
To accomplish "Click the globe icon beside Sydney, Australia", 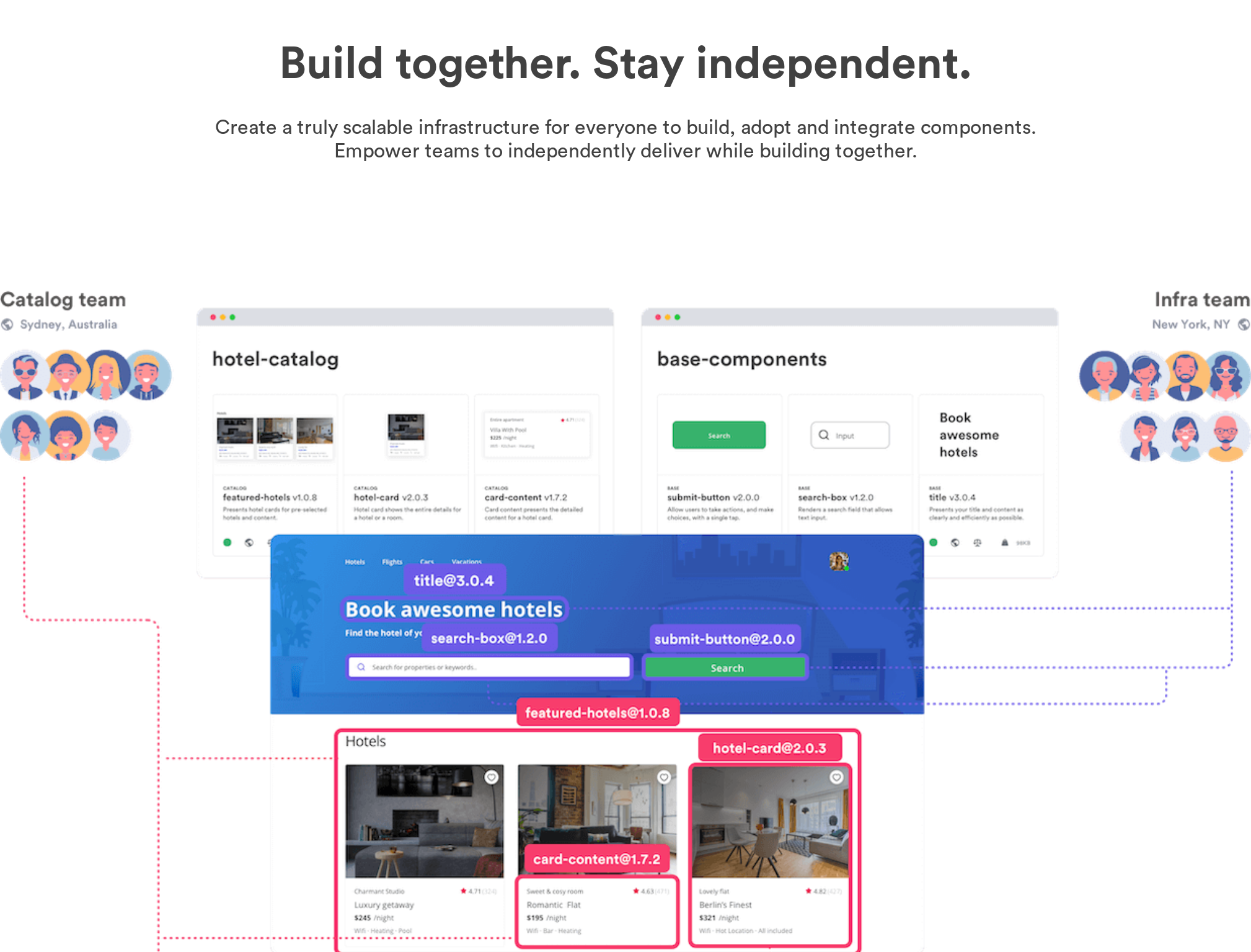I will pyautogui.click(x=7, y=324).
